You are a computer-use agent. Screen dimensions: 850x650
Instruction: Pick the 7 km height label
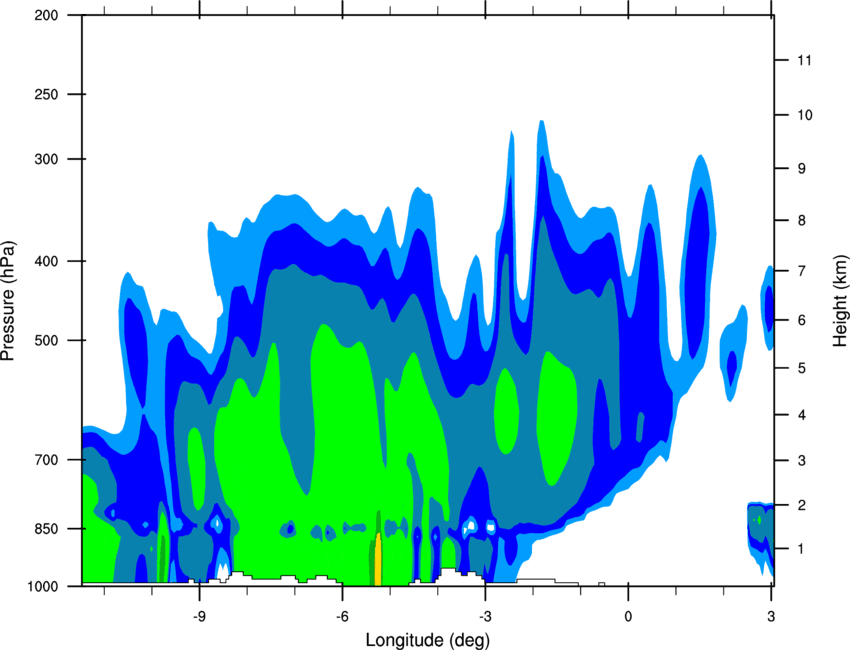tap(802, 271)
